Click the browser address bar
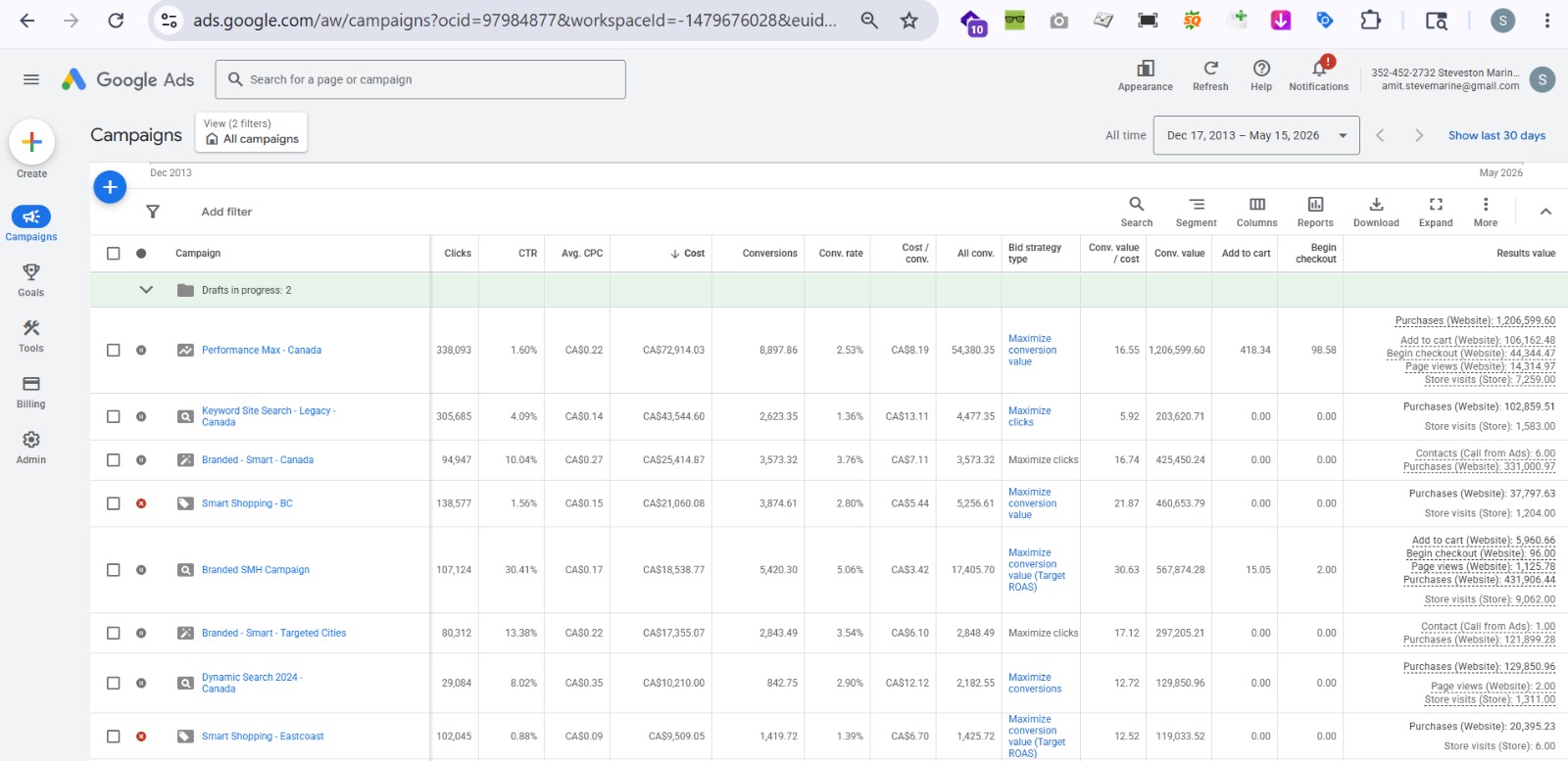Screen dimensions: 1568x761 (x=514, y=21)
